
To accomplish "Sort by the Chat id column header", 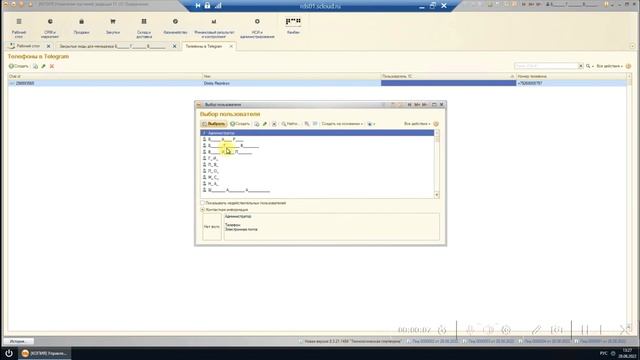I will 105,76.
